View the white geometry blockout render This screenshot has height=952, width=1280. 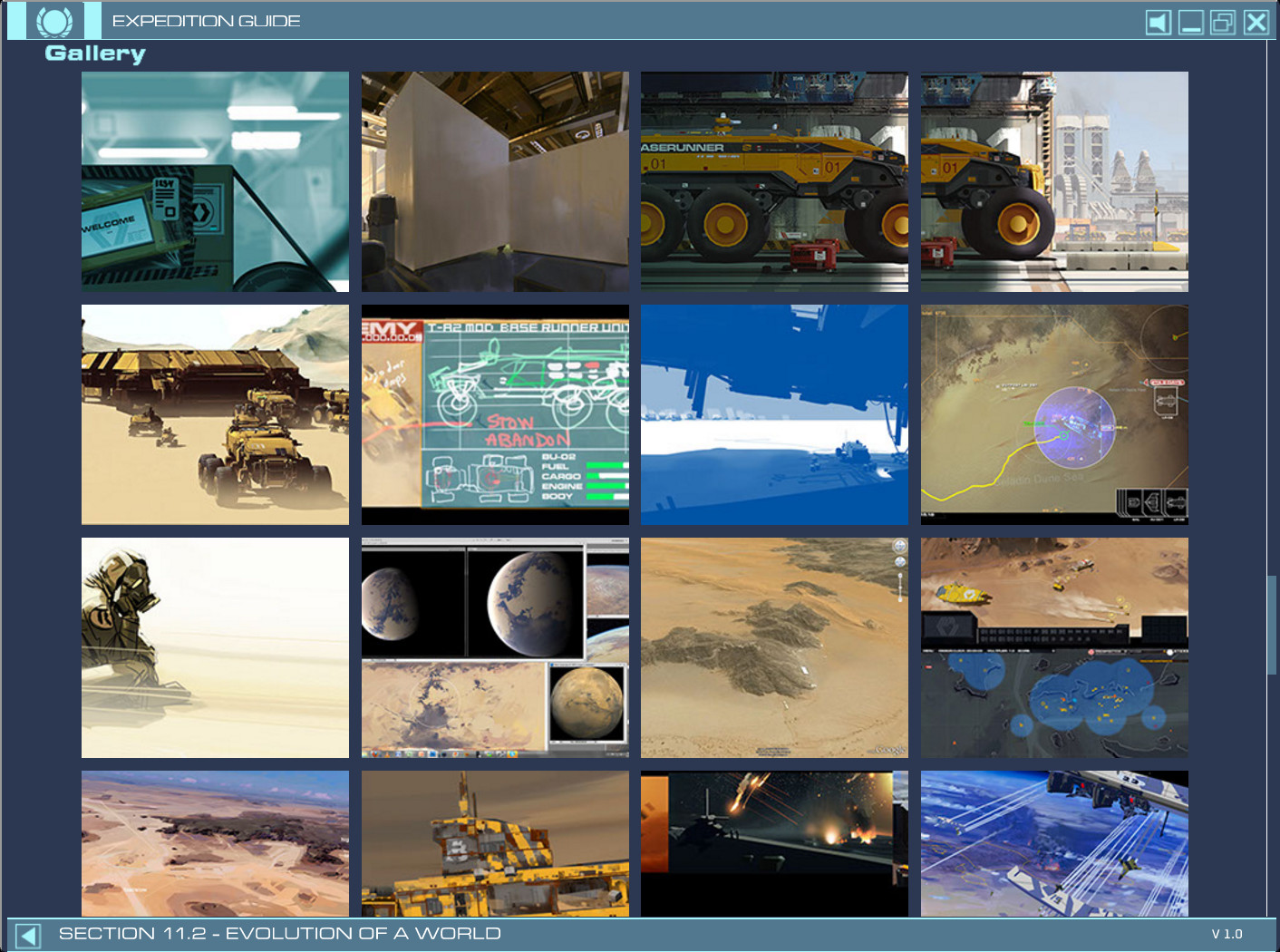495,180
